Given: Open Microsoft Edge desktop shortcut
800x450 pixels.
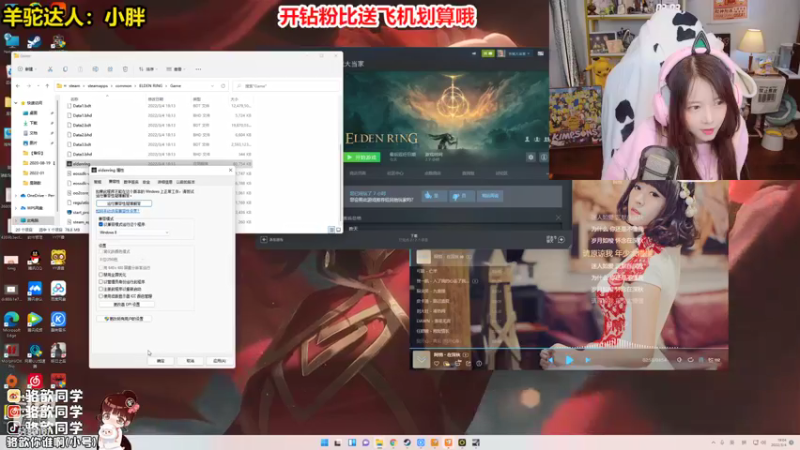Looking at the screenshot, I should pyautogui.click(x=11, y=324).
